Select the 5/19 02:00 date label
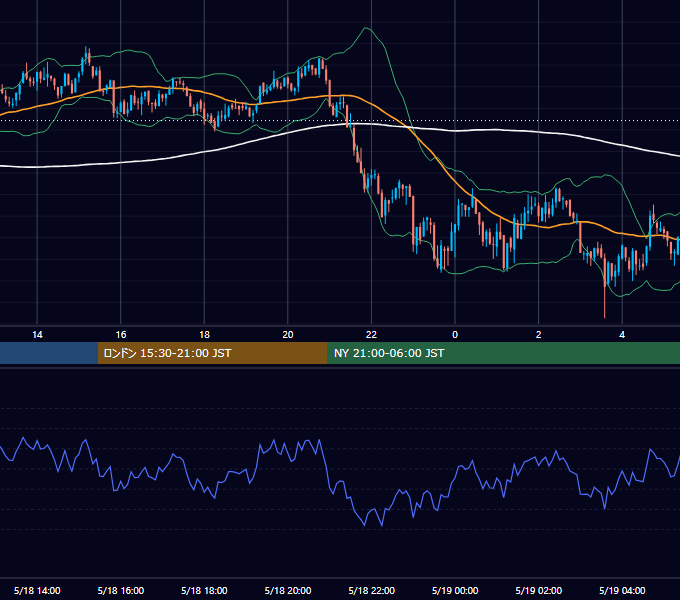 (x=539, y=590)
